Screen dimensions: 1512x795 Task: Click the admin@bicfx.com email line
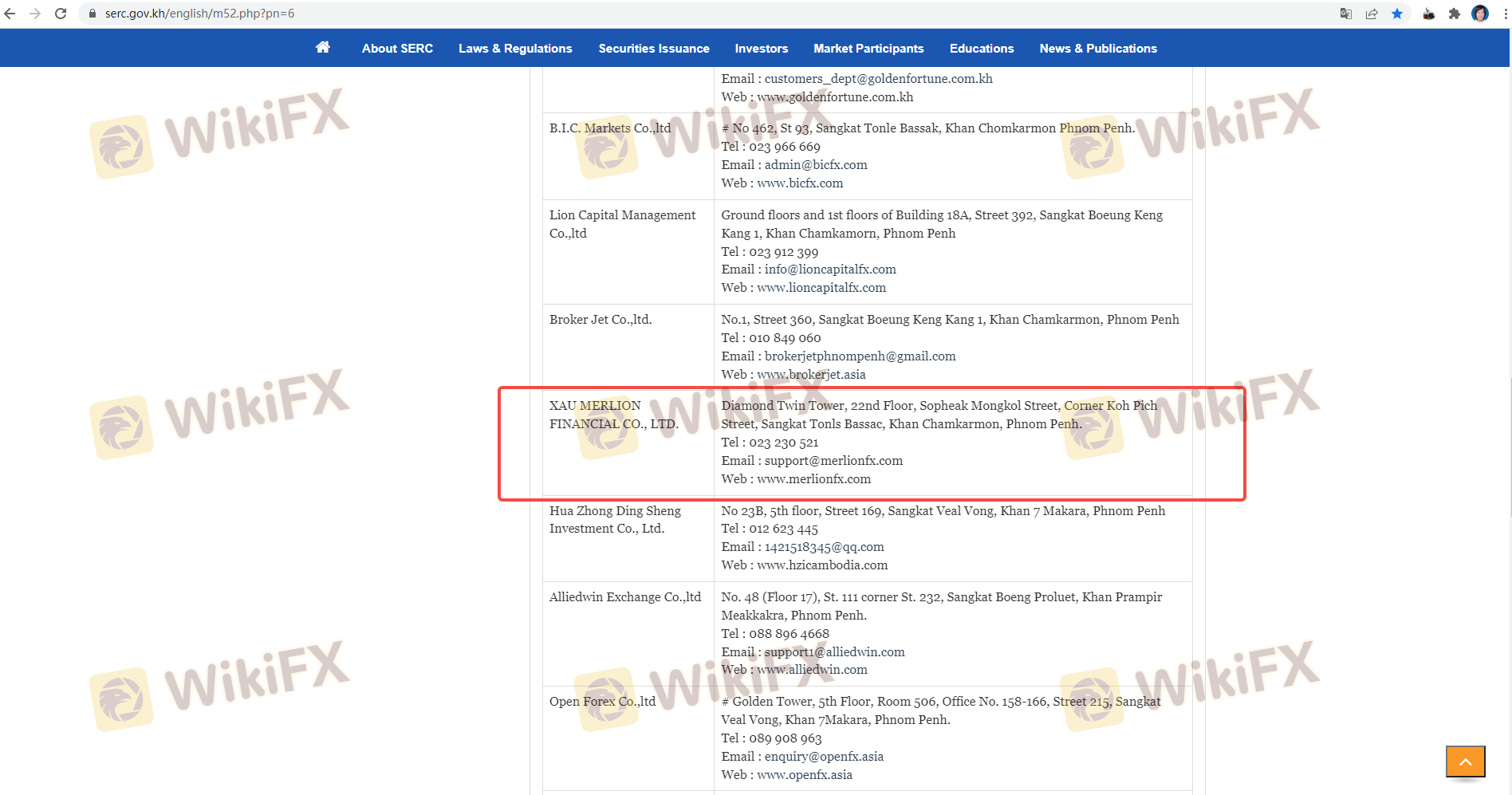point(794,165)
